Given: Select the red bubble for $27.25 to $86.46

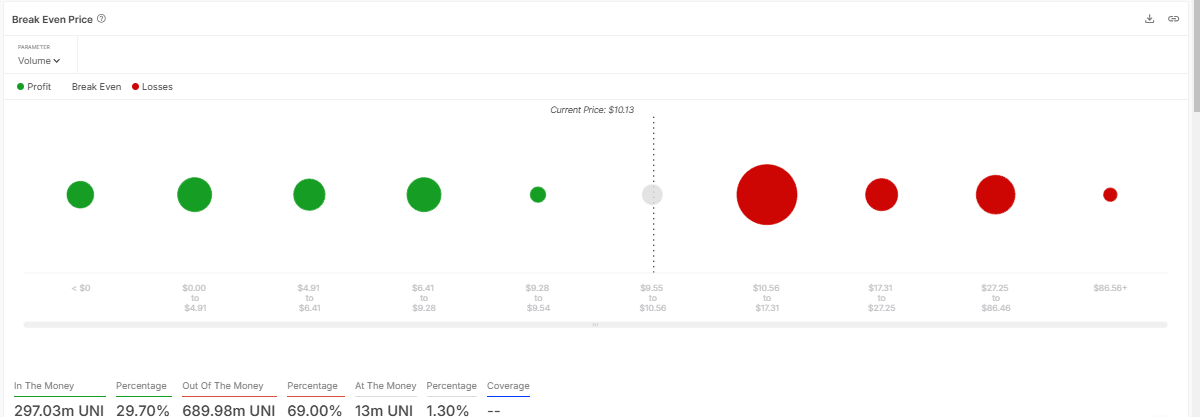Looking at the screenshot, I should pos(995,195).
